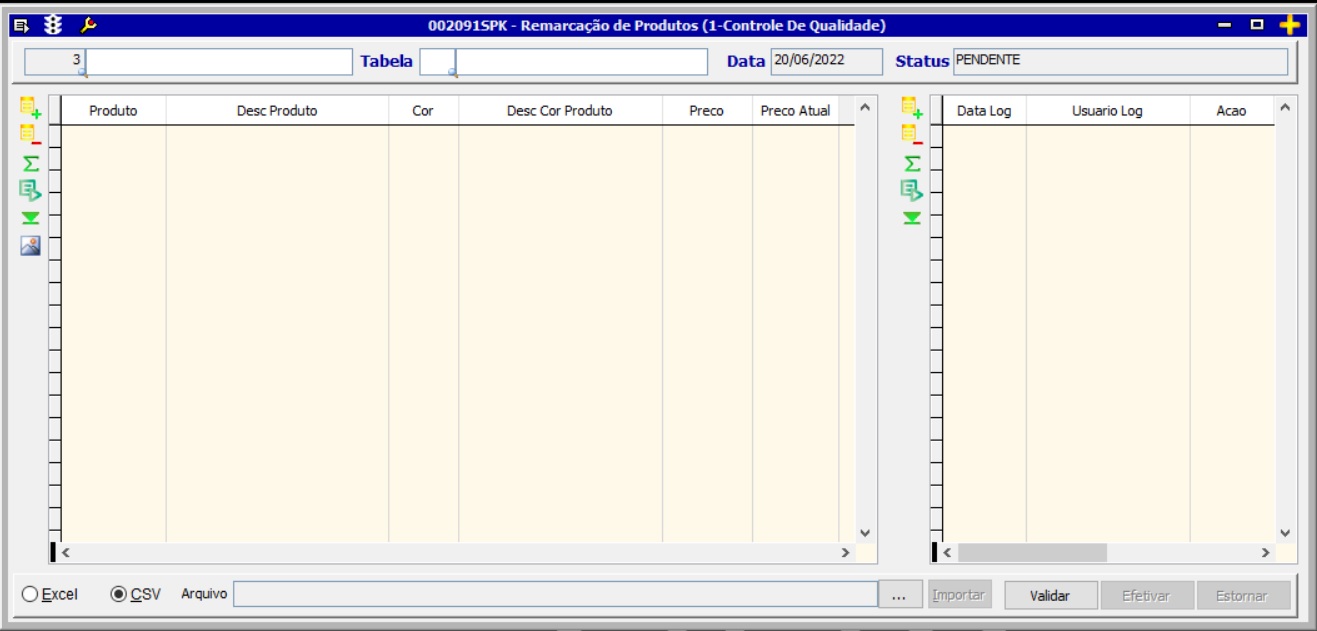Export the log grid with the green arrow icon
1317x631 pixels.
[911, 190]
